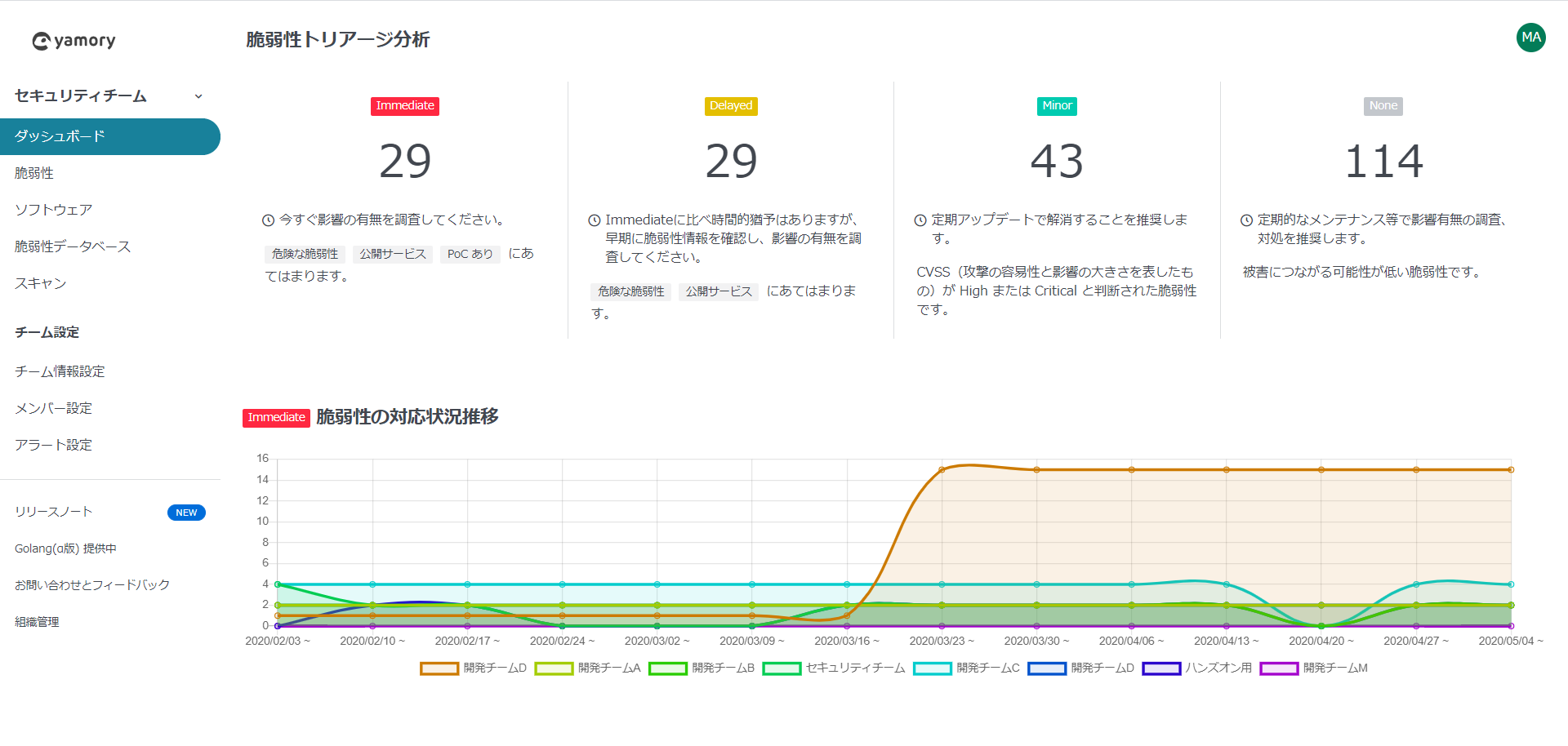
Task: Toggle the セキュリティチーム legend series
Action: click(x=834, y=668)
